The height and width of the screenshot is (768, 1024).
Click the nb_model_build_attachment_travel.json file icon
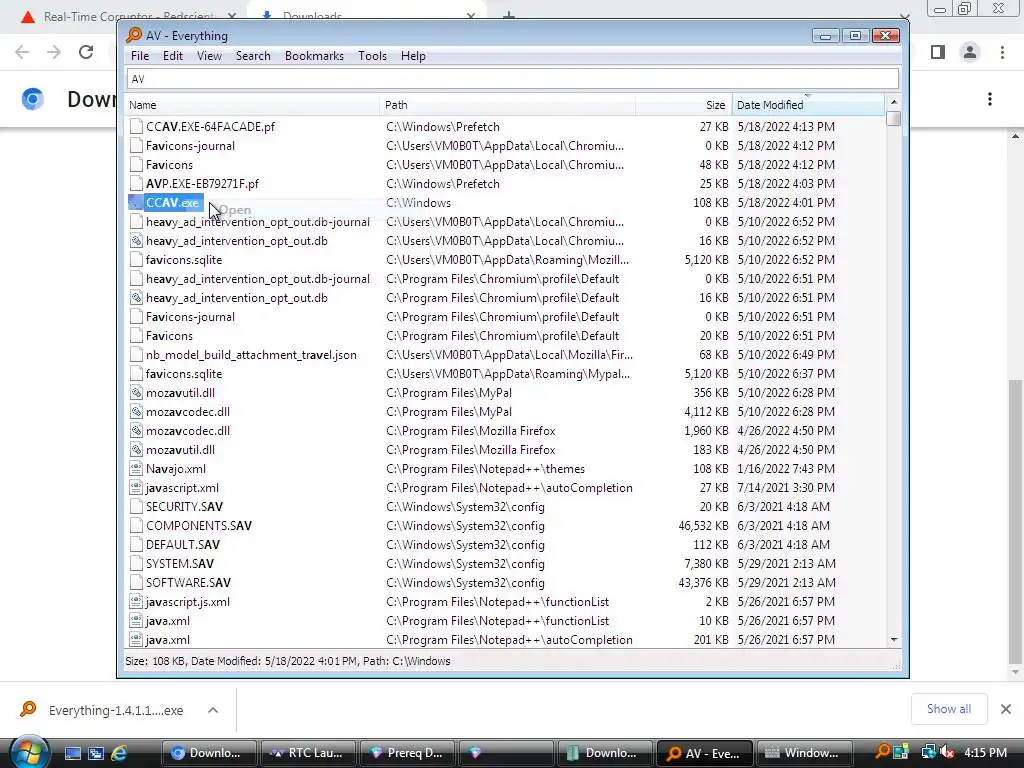click(136, 355)
